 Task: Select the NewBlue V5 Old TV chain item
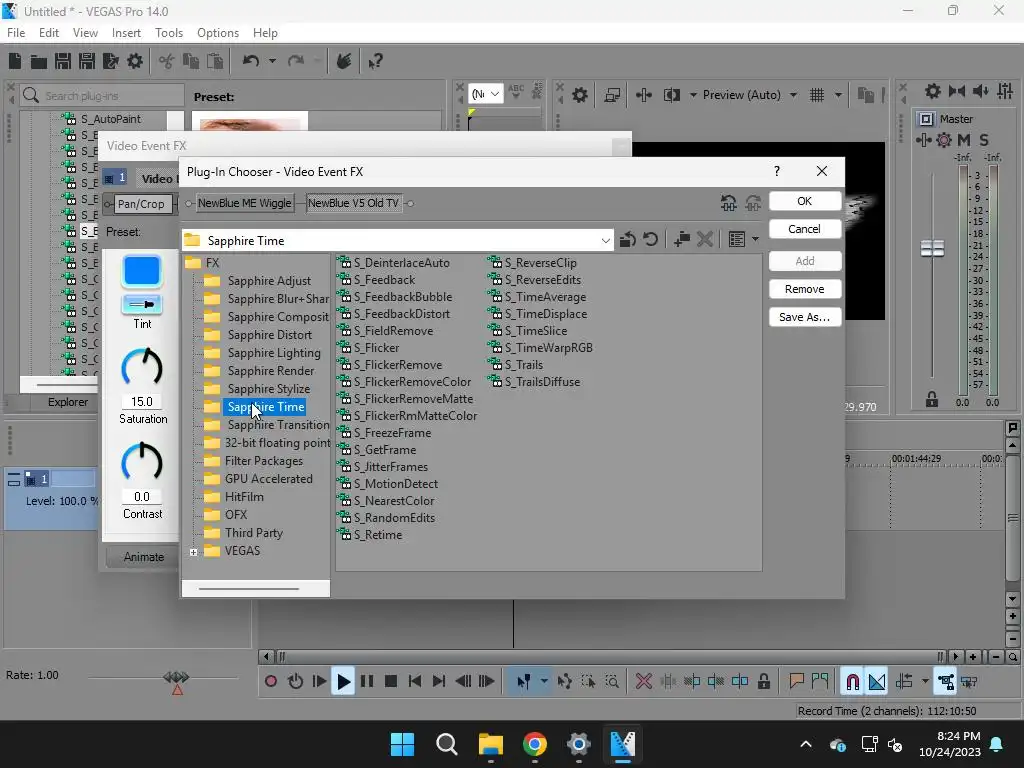pos(353,203)
